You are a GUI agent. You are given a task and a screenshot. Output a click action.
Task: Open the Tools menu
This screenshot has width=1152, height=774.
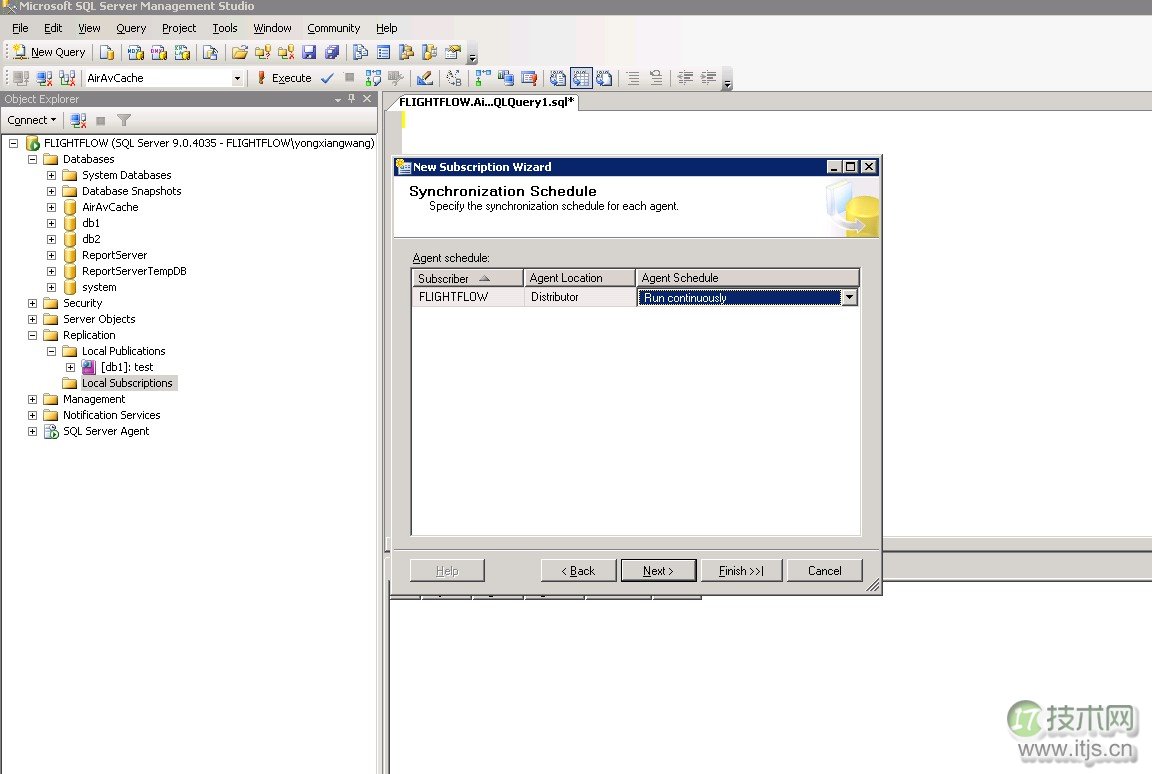point(225,28)
